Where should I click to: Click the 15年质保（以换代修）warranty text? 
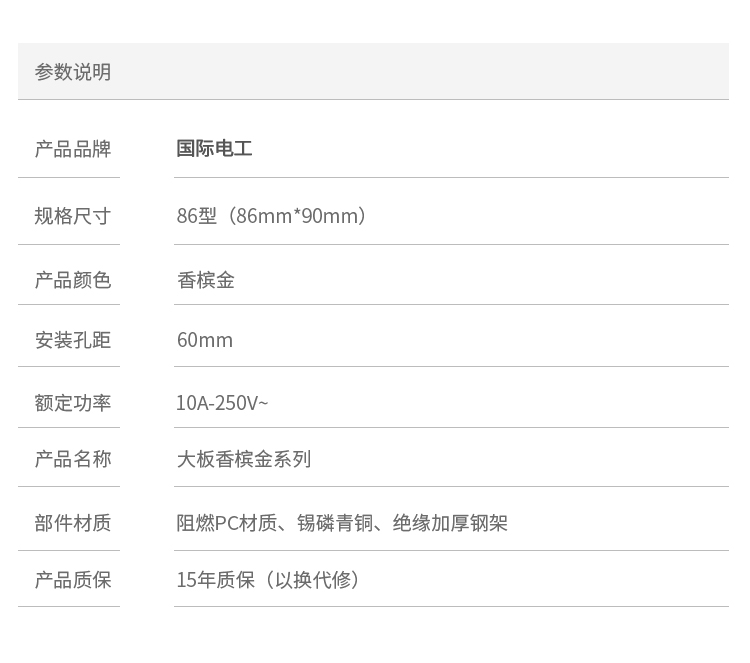[x=268, y=580]
